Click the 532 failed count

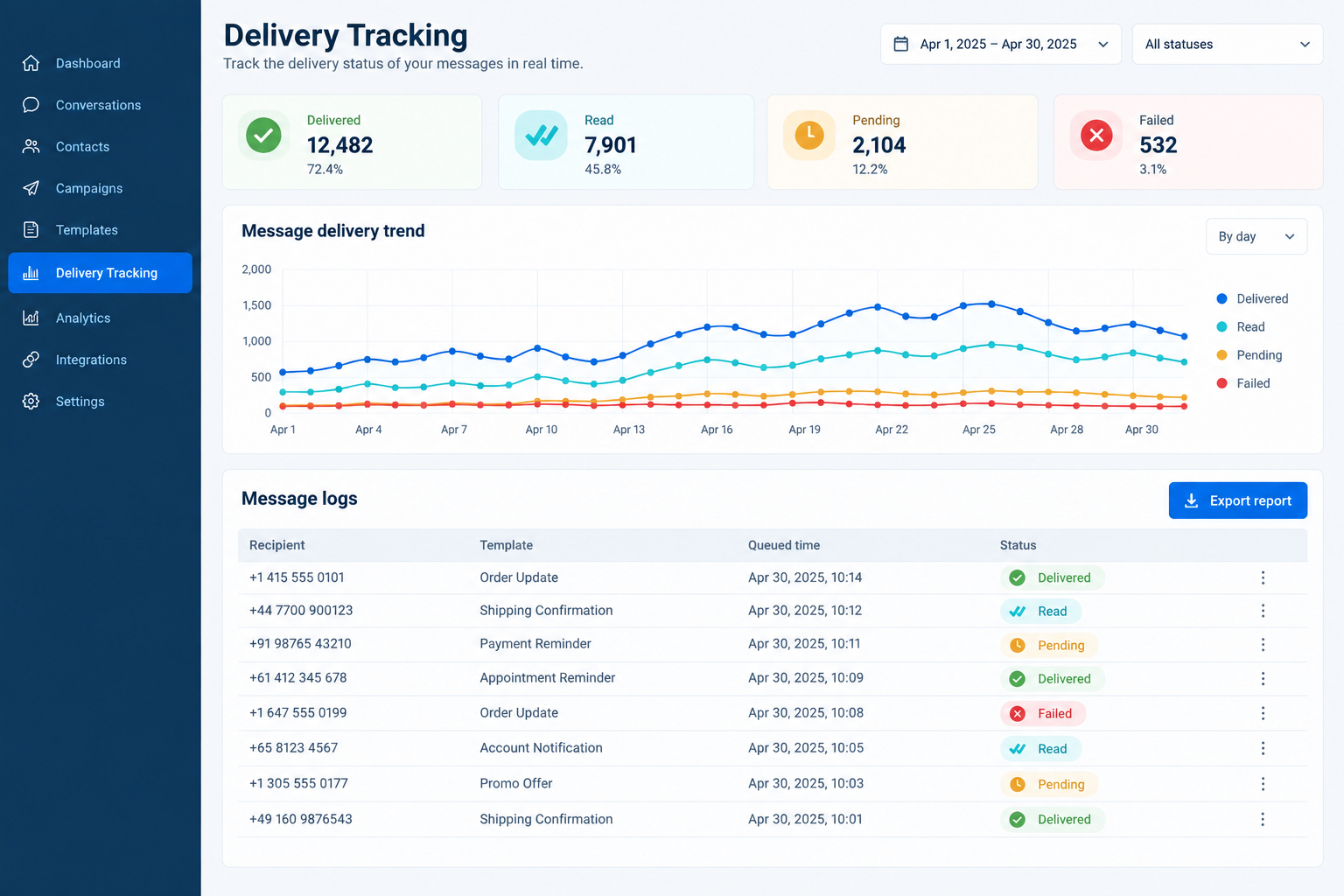coord(1158,145)
